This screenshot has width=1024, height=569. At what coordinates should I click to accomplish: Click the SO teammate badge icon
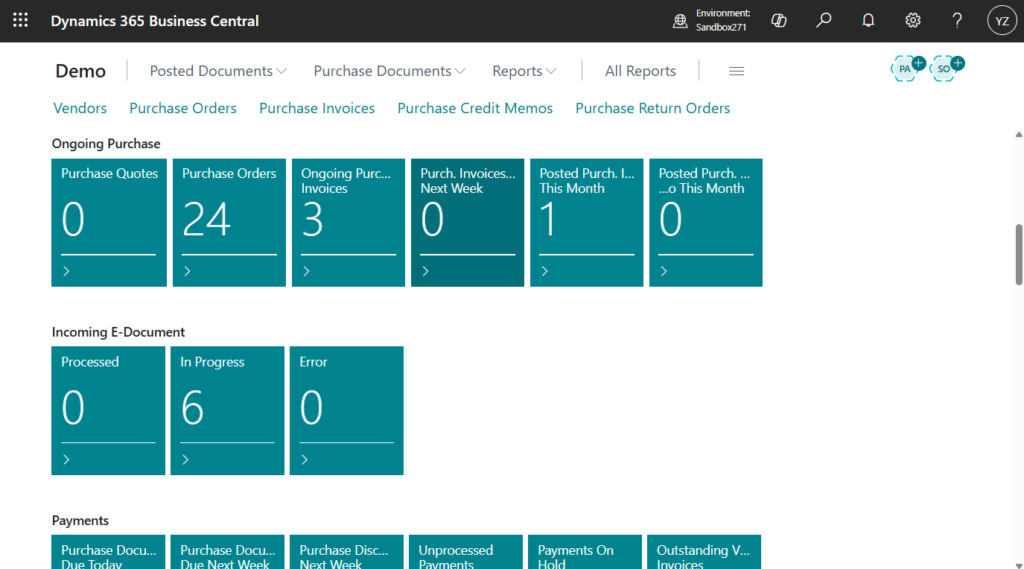tap(945, 68)
